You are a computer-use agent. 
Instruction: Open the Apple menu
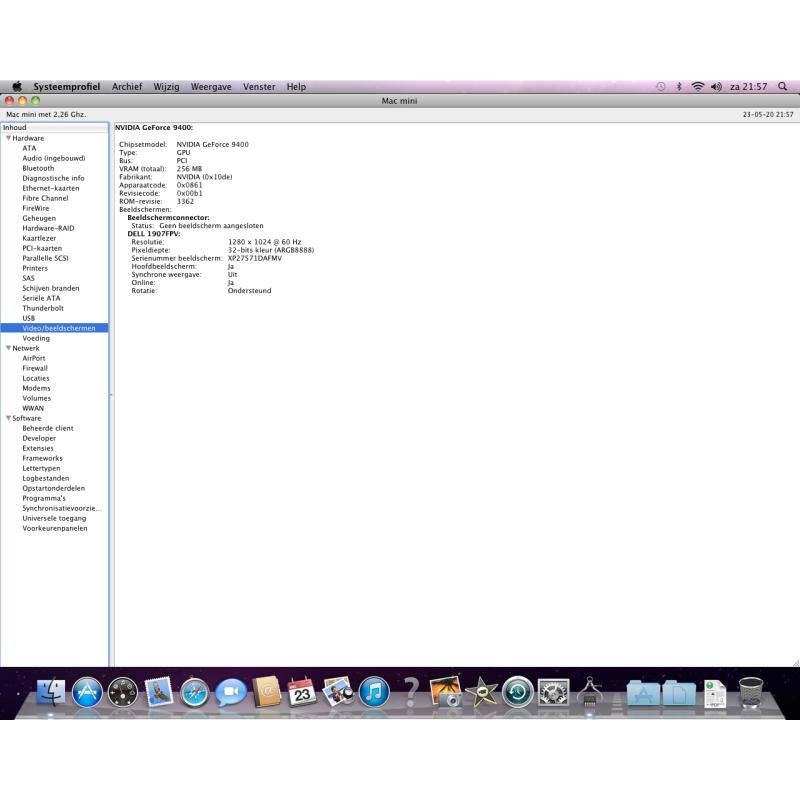point(17,86)
